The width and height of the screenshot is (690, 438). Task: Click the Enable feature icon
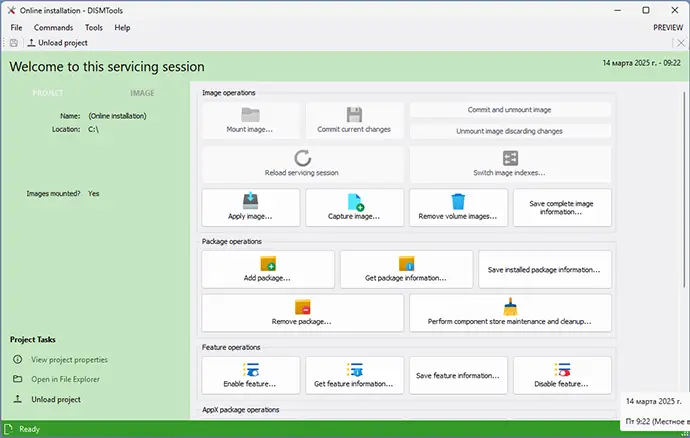tap(251, 369)
